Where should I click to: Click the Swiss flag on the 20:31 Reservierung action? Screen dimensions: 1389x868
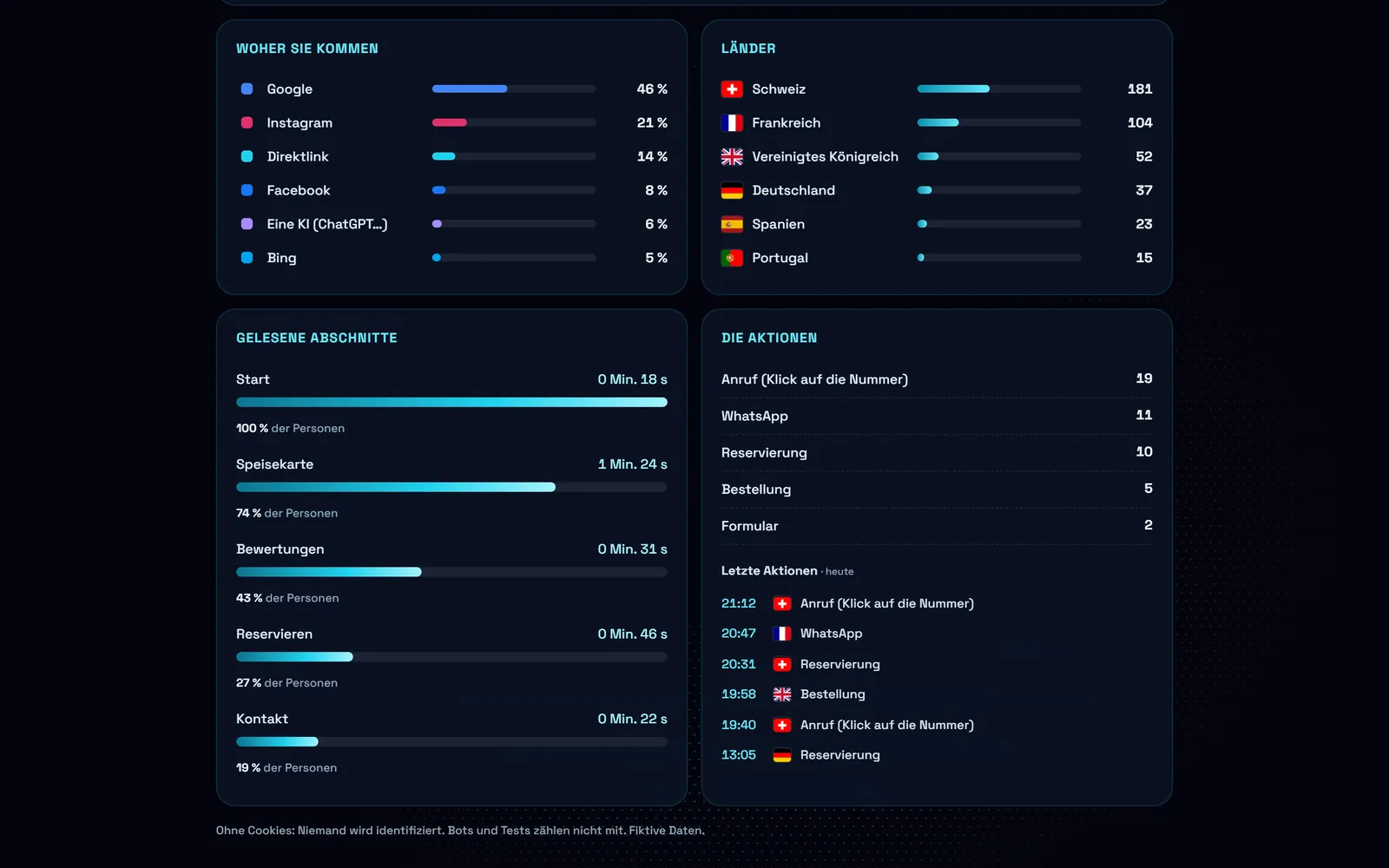coord(782,665)
